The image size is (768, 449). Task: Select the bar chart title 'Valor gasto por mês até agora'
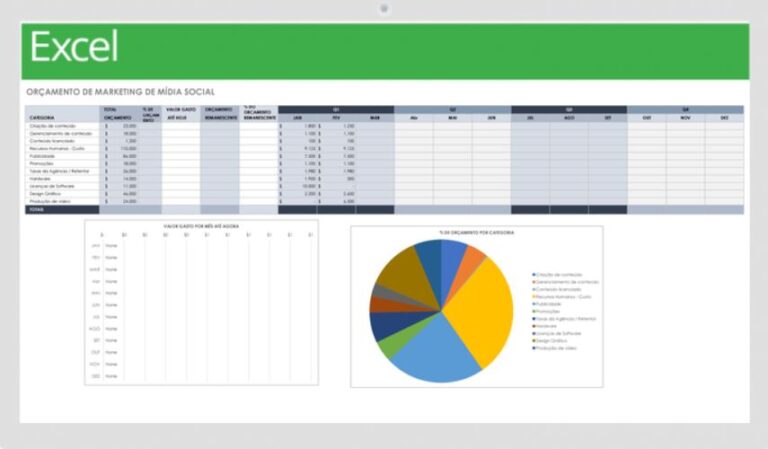pyautogui.click(x=201, y=226)
